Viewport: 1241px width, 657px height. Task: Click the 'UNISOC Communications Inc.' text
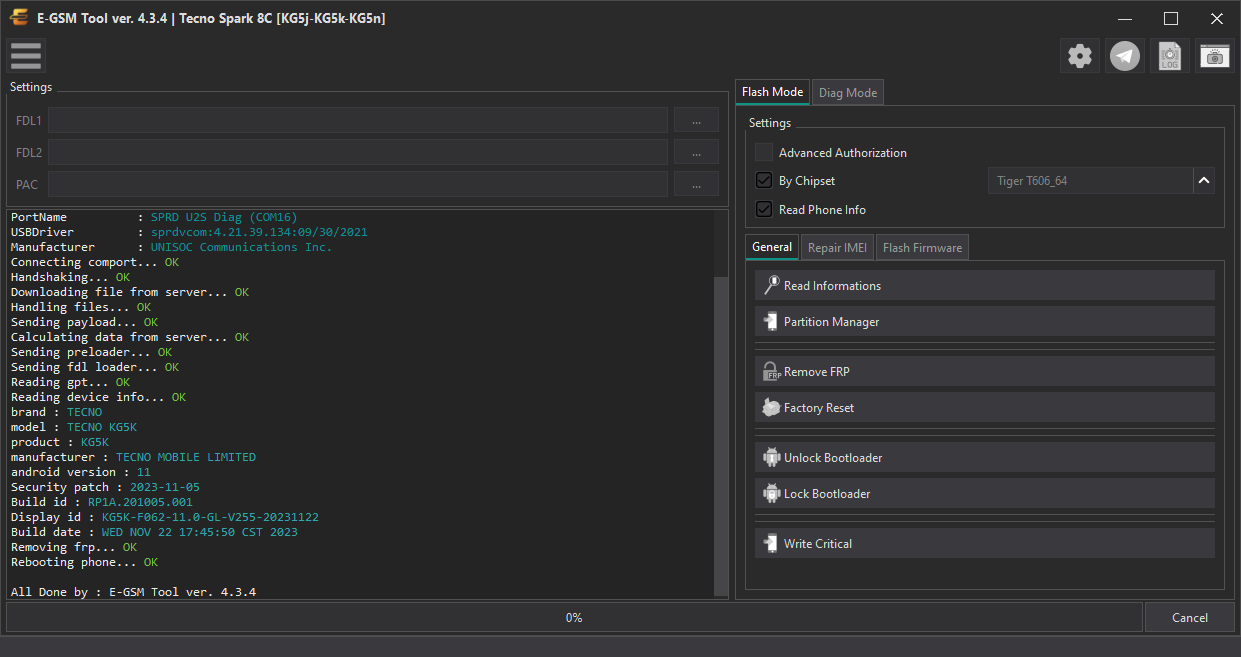click(x=241, y=247)
